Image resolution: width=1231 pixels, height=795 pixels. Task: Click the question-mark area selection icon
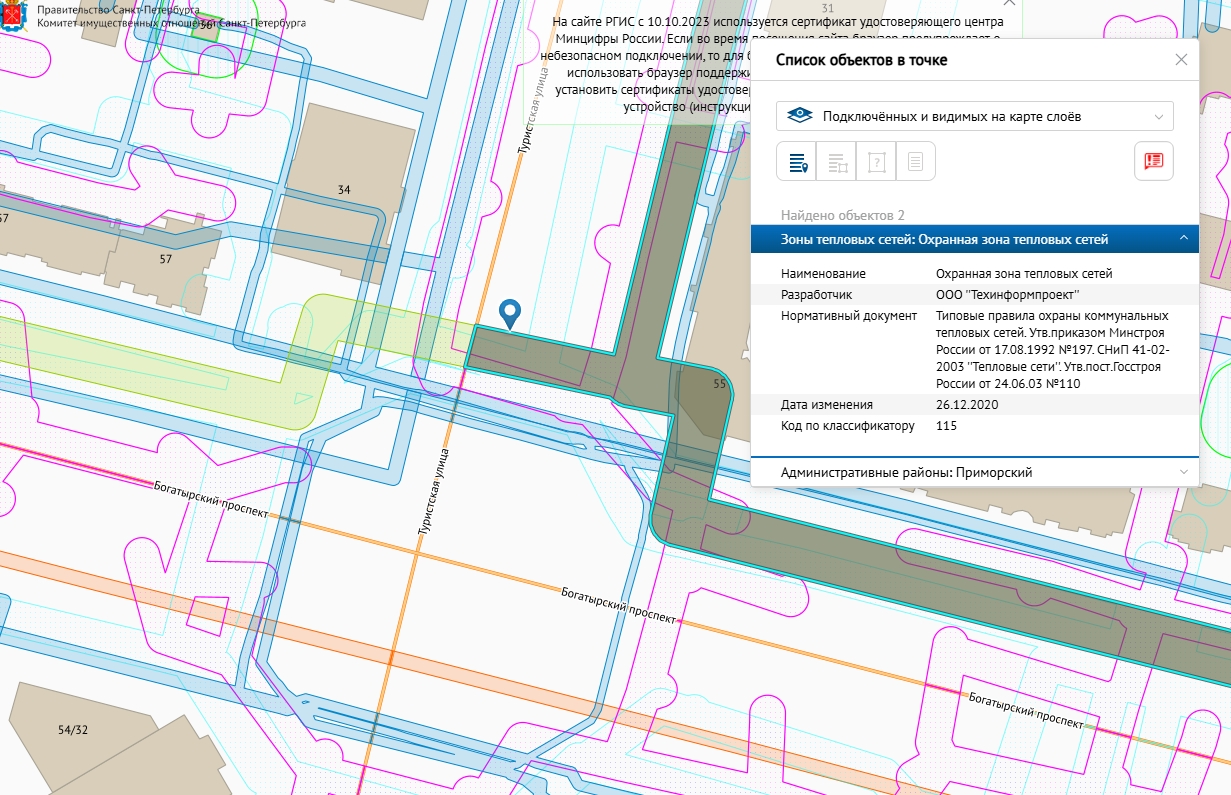(x=876, y=161)
